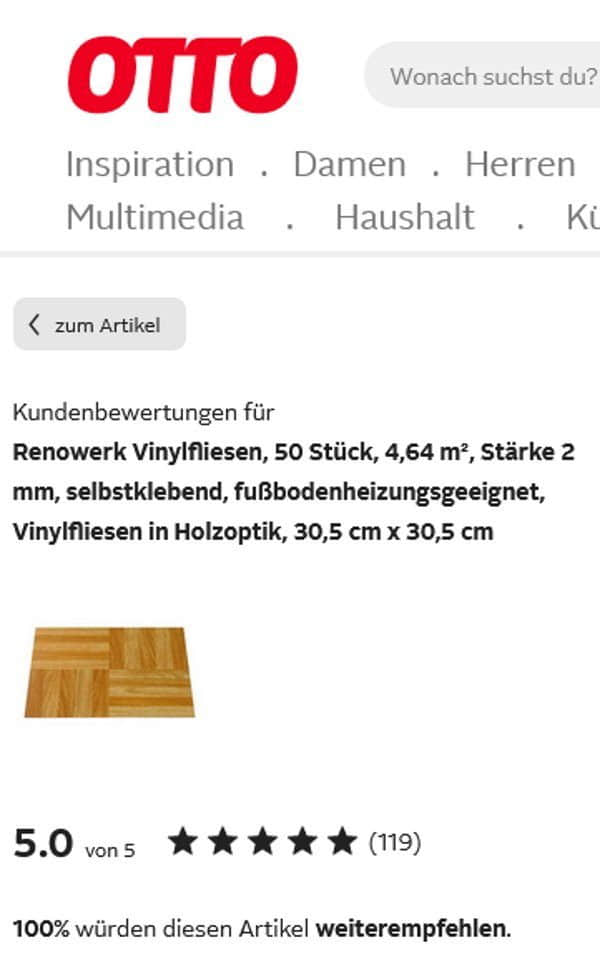This screenshot has height=960, width=600.
Task: Click the 5.0 von 5 rating score
Action: pyautogui.click(x=74, y=844)
